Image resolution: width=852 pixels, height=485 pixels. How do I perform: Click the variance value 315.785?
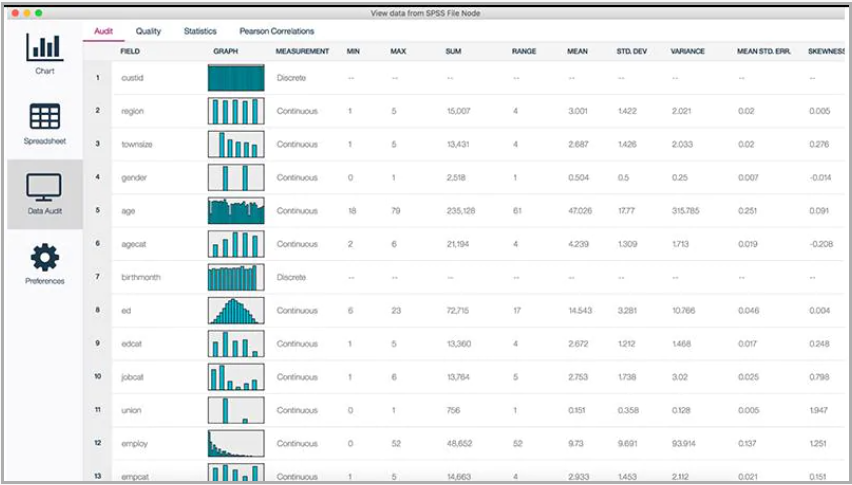685,211
